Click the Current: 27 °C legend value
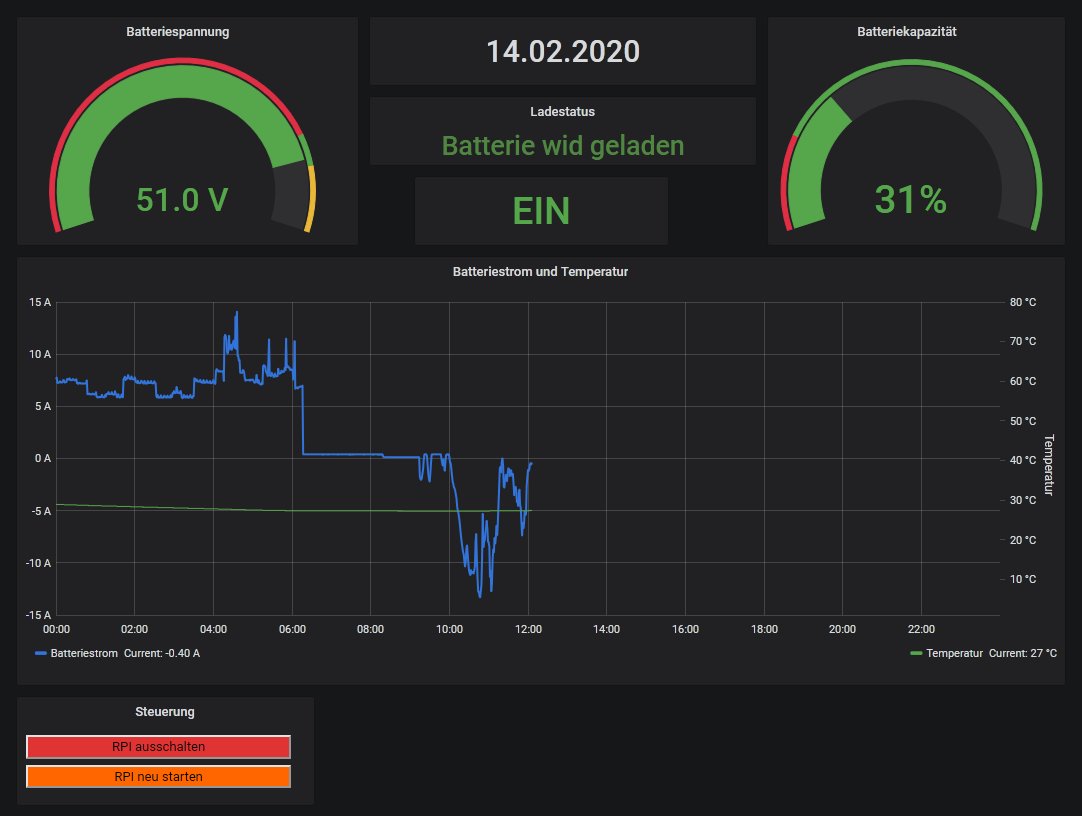Viewport: 1082px width, 816px height. click(1023, 653)
